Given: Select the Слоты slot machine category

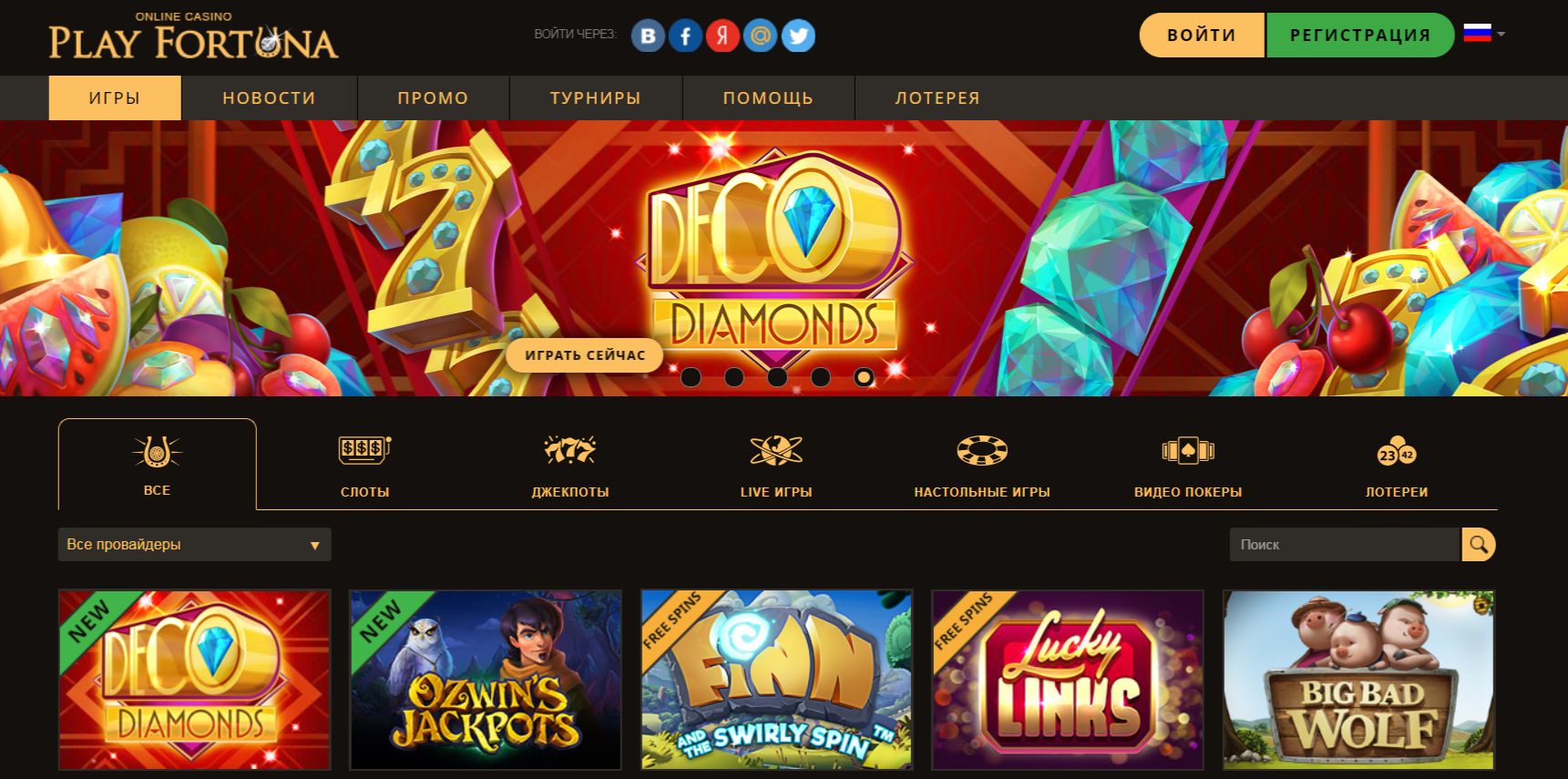Looking at the screenshot, I should [x=364, y=466].
